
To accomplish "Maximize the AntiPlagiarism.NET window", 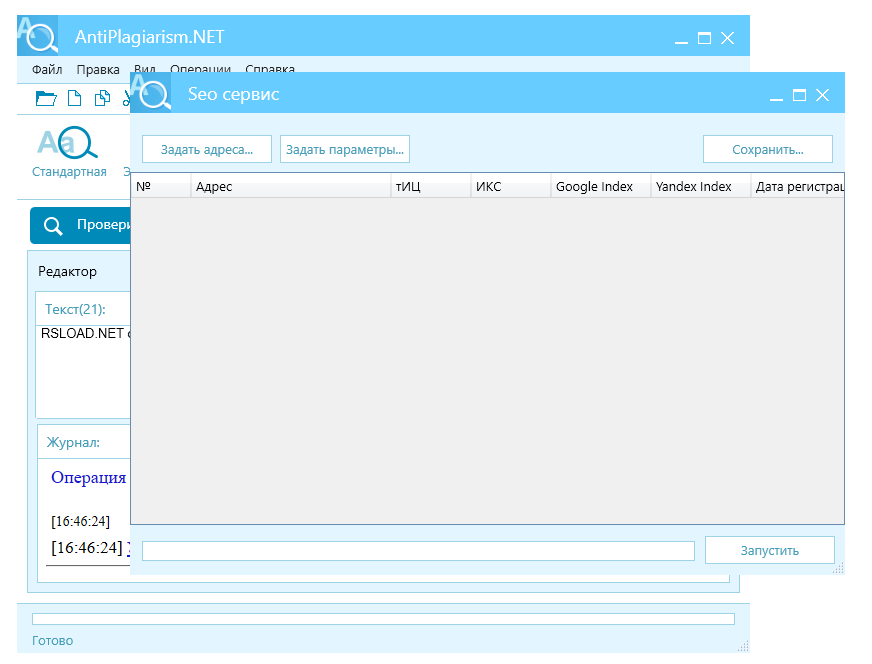I will tap(704, 38).
